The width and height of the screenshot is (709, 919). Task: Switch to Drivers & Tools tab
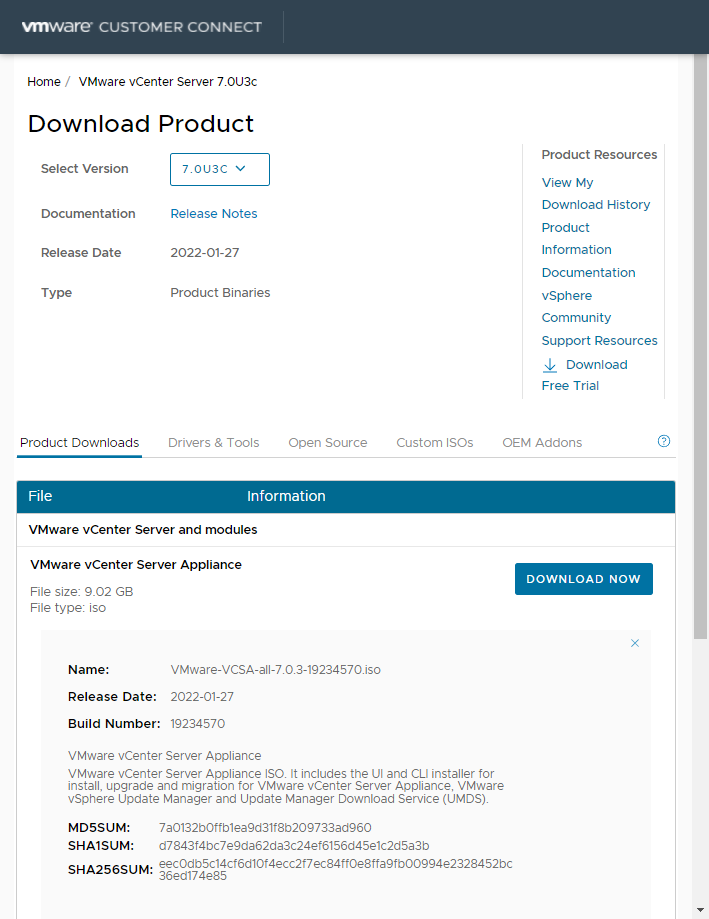point(214,443)
